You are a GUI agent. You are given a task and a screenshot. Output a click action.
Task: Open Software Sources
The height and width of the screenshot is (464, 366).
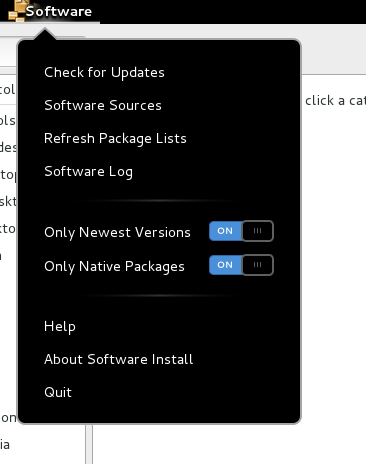pos(103,105)
